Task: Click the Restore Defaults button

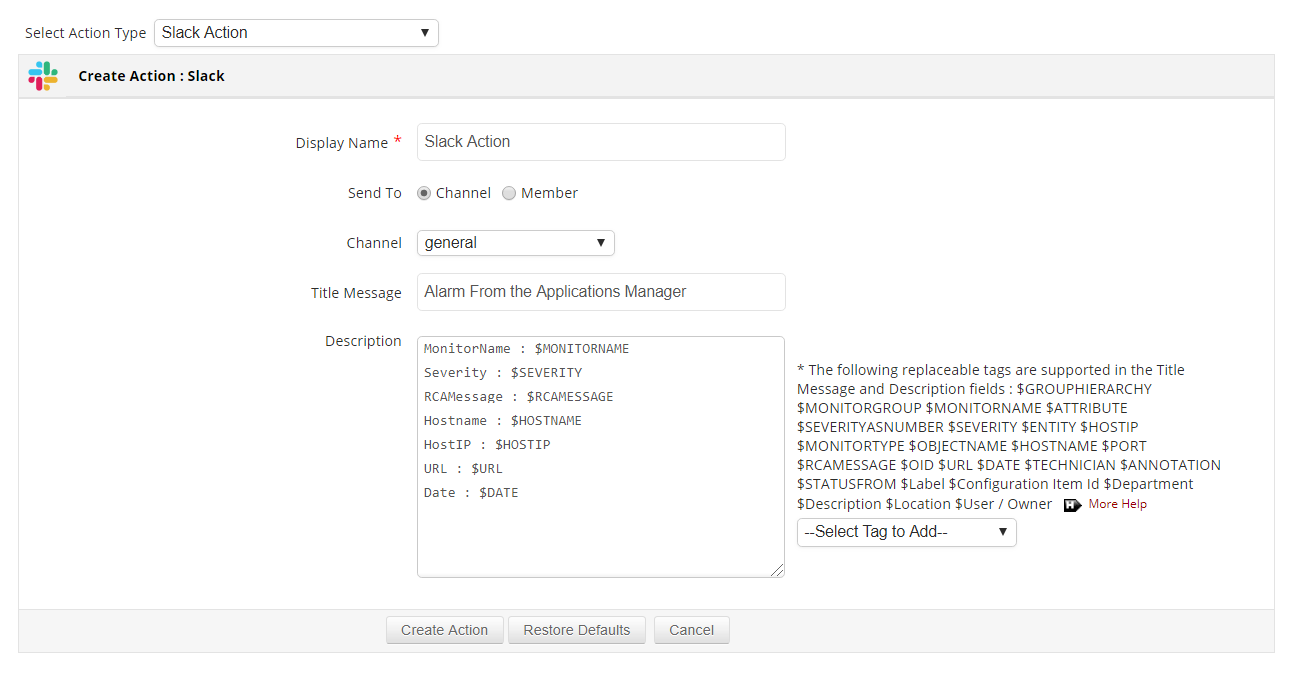Action: pyautogui.click(x=576, y=630)
